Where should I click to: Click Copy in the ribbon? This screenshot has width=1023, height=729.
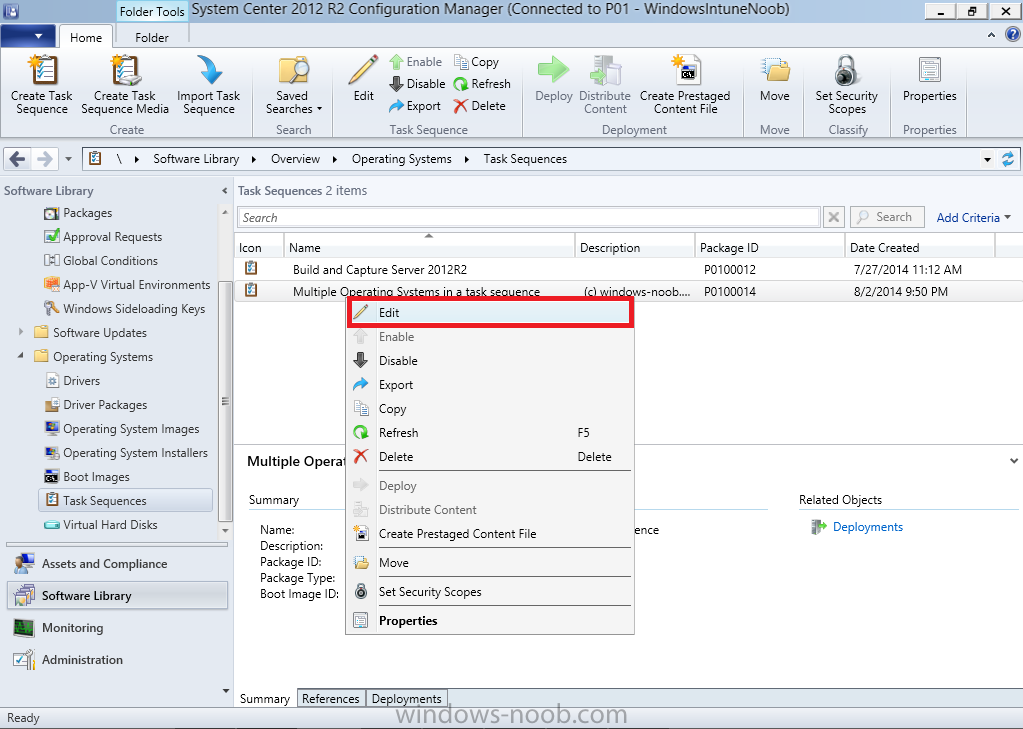[477, 62]
